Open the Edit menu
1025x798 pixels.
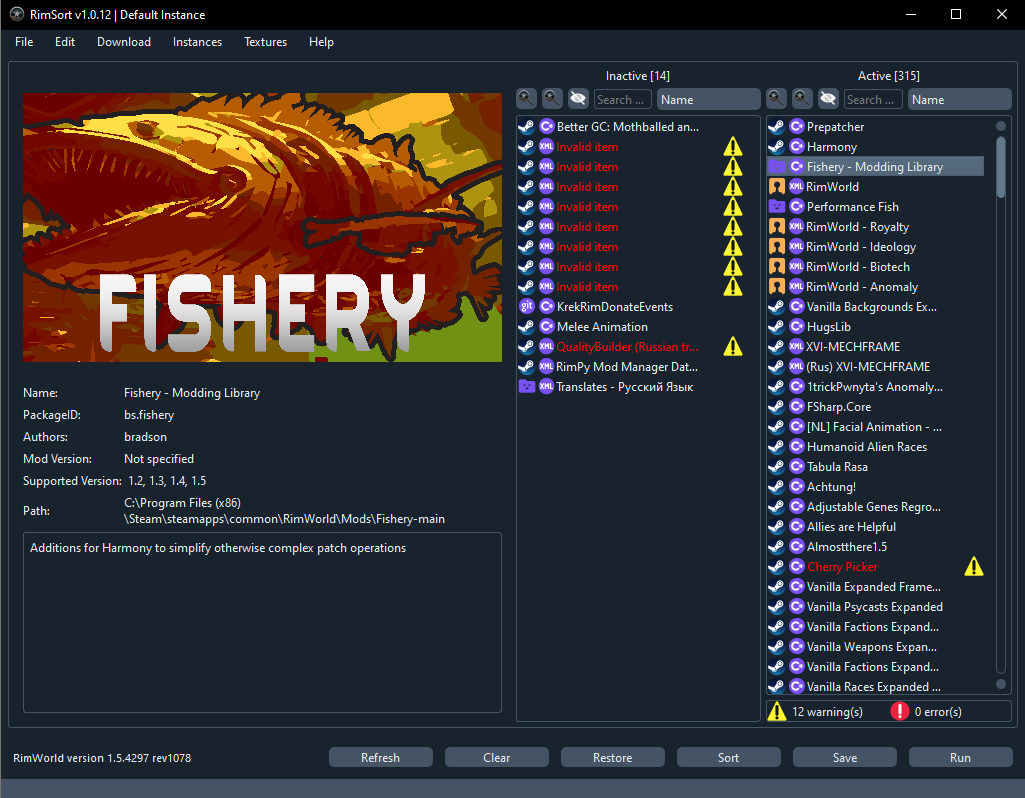65,42
